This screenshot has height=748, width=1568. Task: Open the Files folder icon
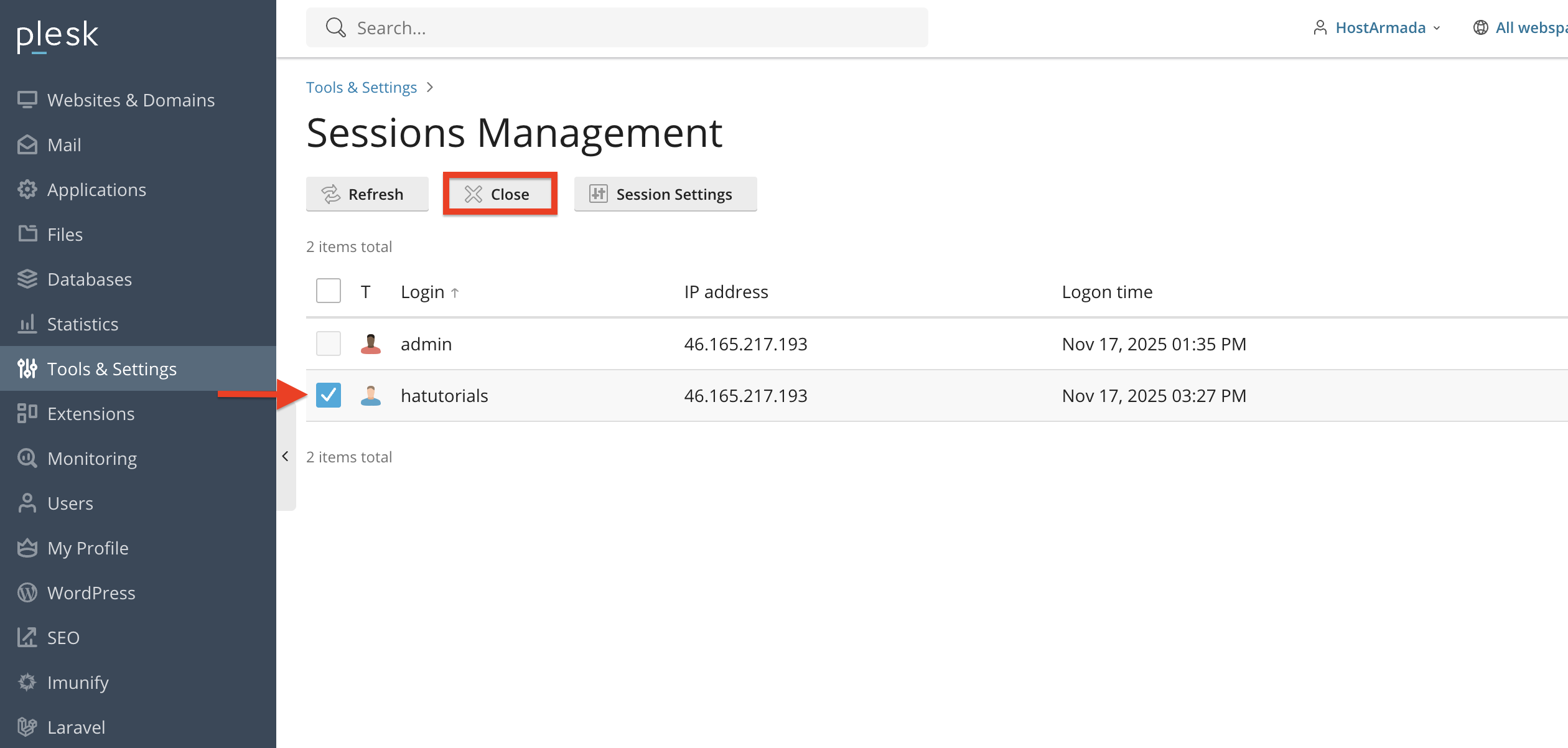27,234
